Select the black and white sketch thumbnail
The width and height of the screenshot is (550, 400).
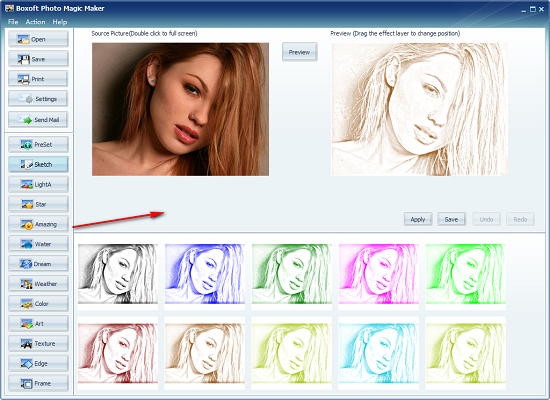(118, 274)
